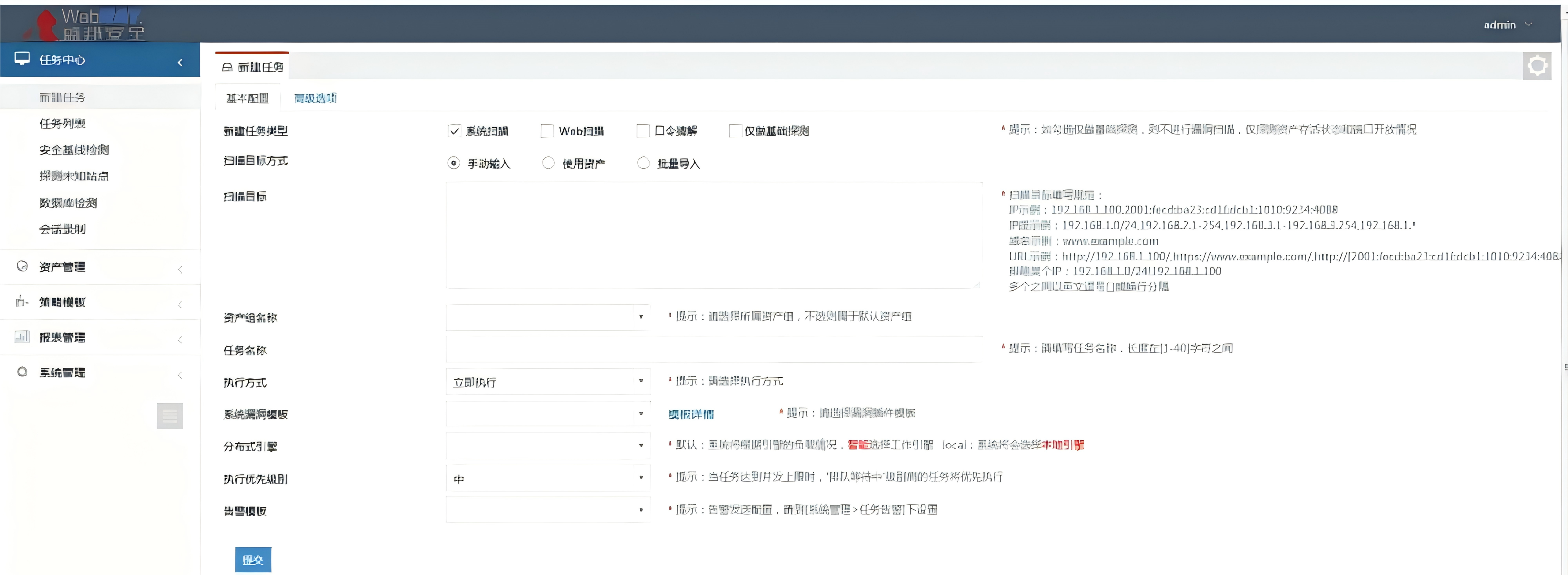The image size is (1568, 575).
Task: Click the 系统管理 sidebar icon
Action: 22,371
